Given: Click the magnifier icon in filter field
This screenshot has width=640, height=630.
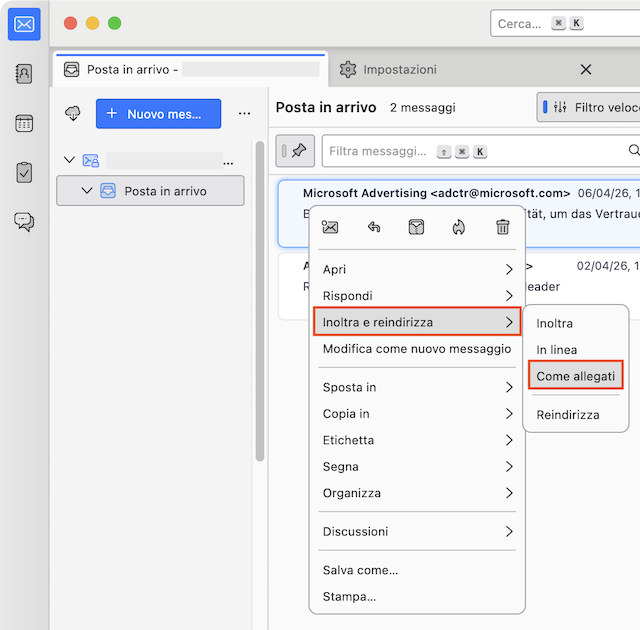Looking at the screenshot, I should click(634, 150).
